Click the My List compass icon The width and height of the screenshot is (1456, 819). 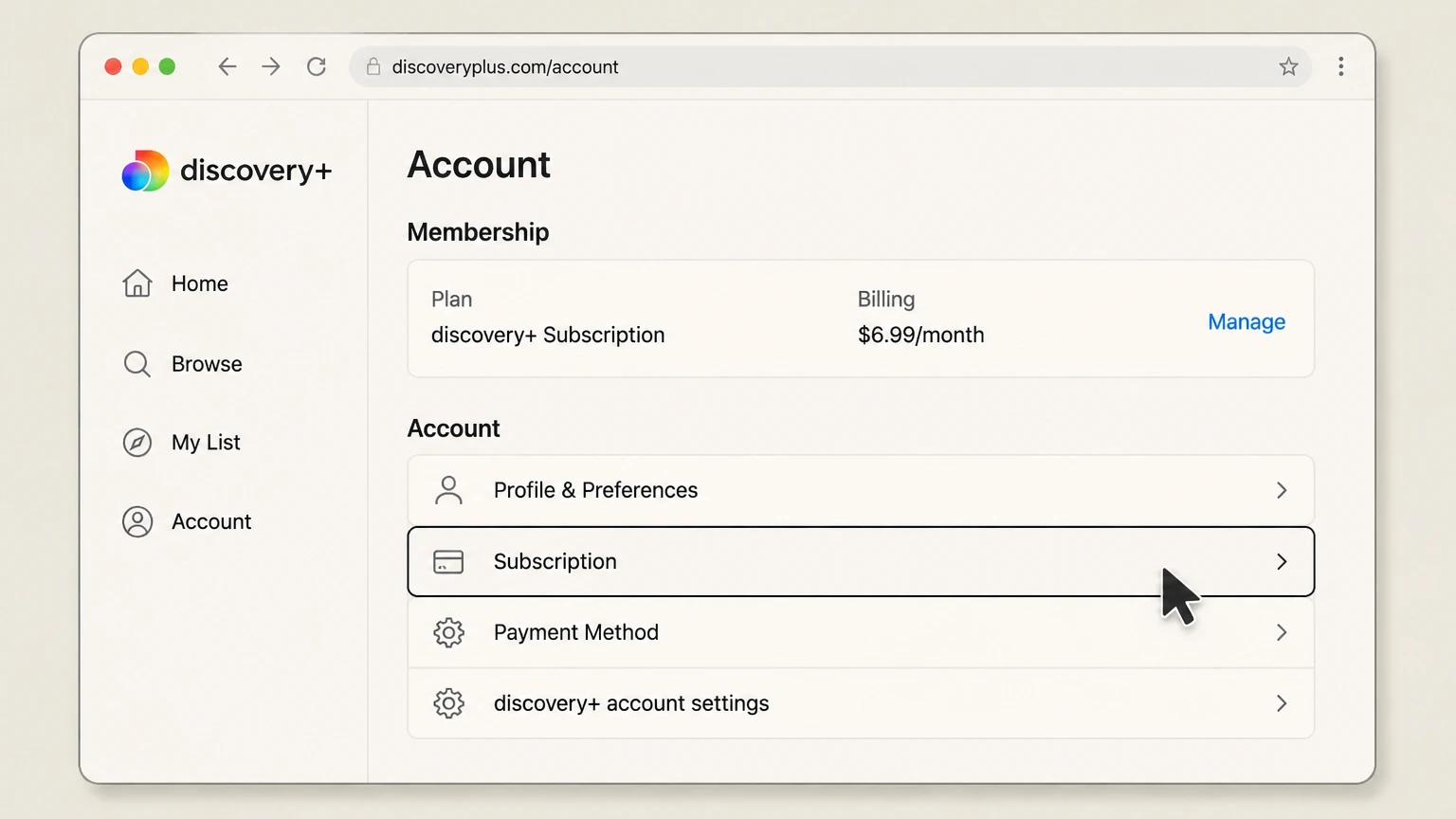[137, 443]
